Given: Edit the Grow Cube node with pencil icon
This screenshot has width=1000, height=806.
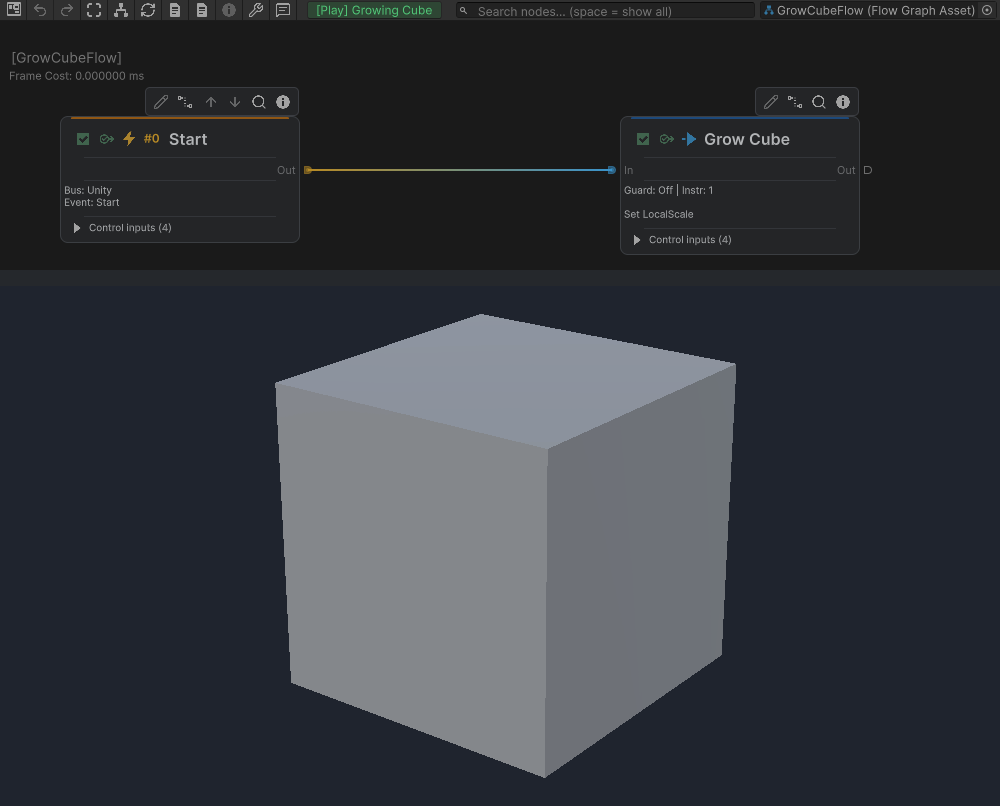Looking at the screenshot, I should pyautogui.click(x=770, y=102).
